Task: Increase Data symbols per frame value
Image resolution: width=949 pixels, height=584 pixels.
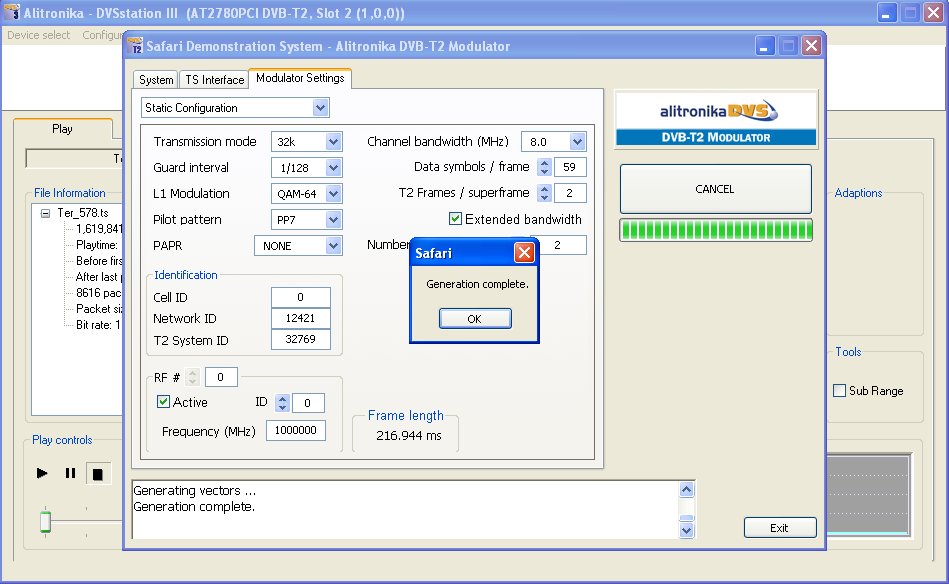Action: [x=544, y=163]
